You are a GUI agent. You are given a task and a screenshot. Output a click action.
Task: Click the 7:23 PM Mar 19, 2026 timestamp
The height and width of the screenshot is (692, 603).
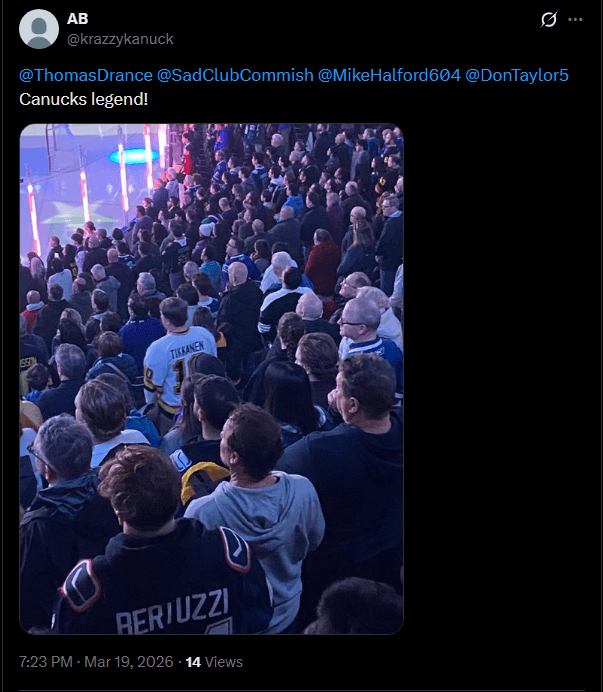pos(96,662)
